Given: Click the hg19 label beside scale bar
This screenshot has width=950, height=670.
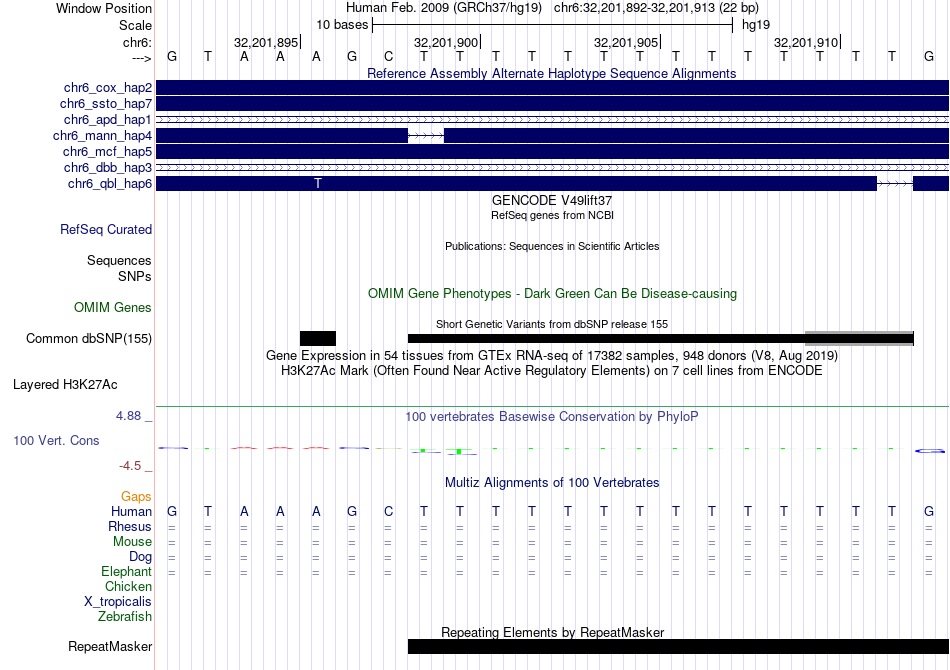Looking at the screenshot, I should (x=756, y=25).
